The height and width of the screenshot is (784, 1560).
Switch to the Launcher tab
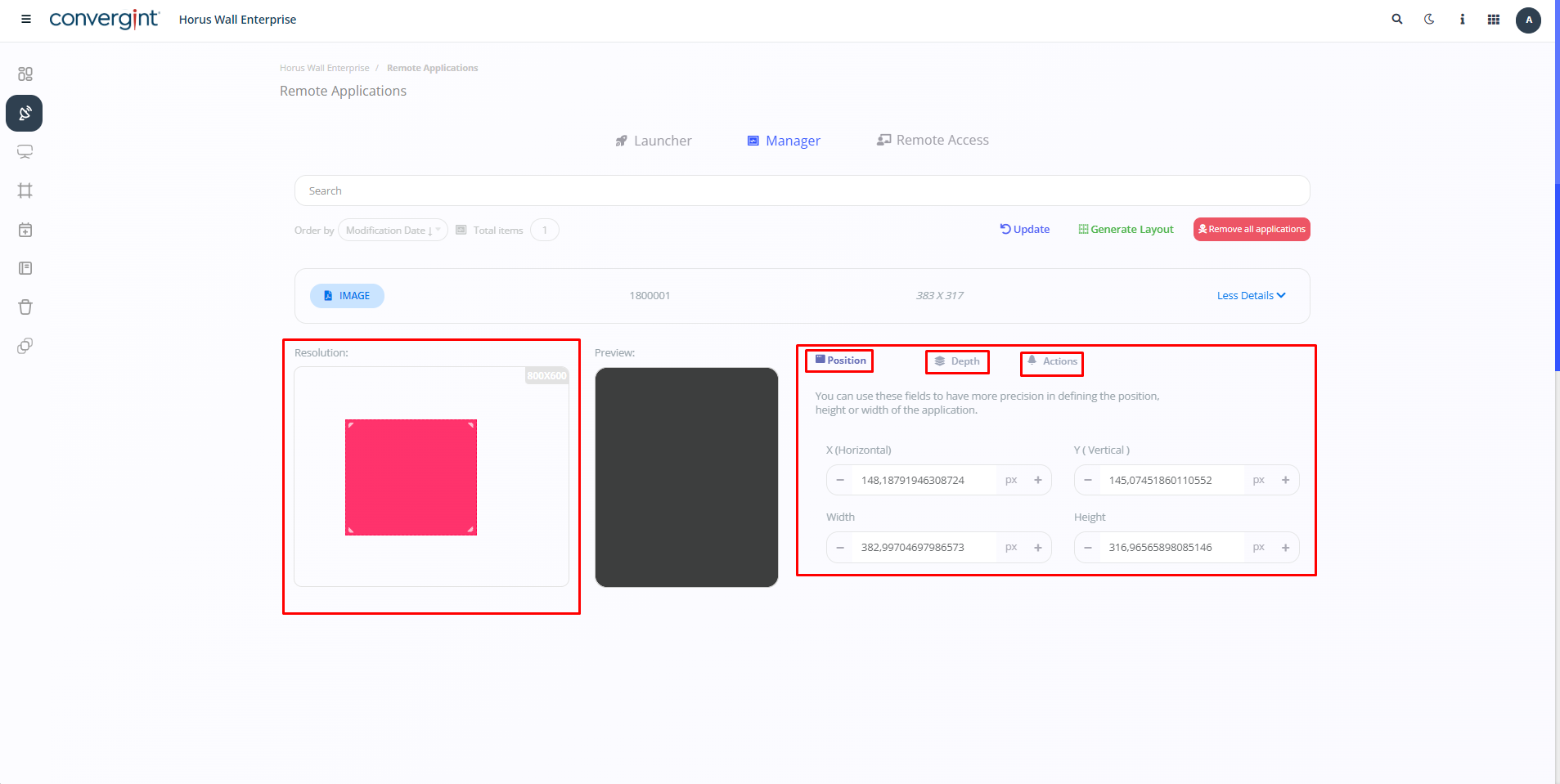pos(654,141)
